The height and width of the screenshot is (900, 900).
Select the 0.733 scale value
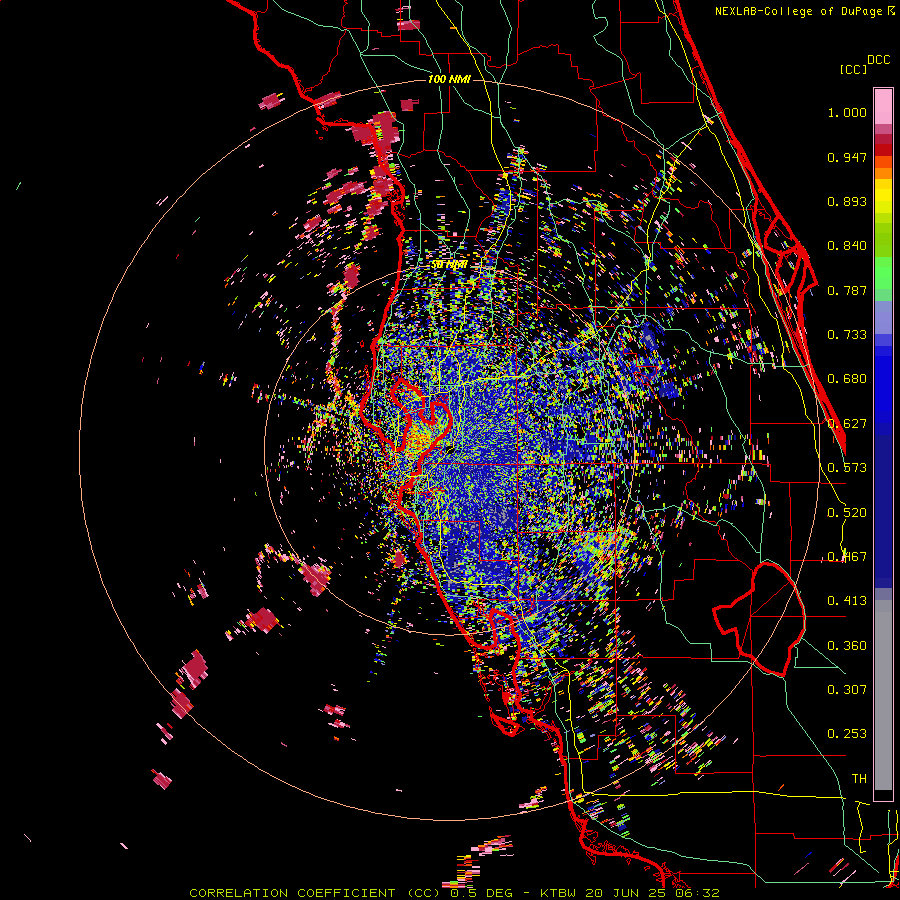pos(847,335)
